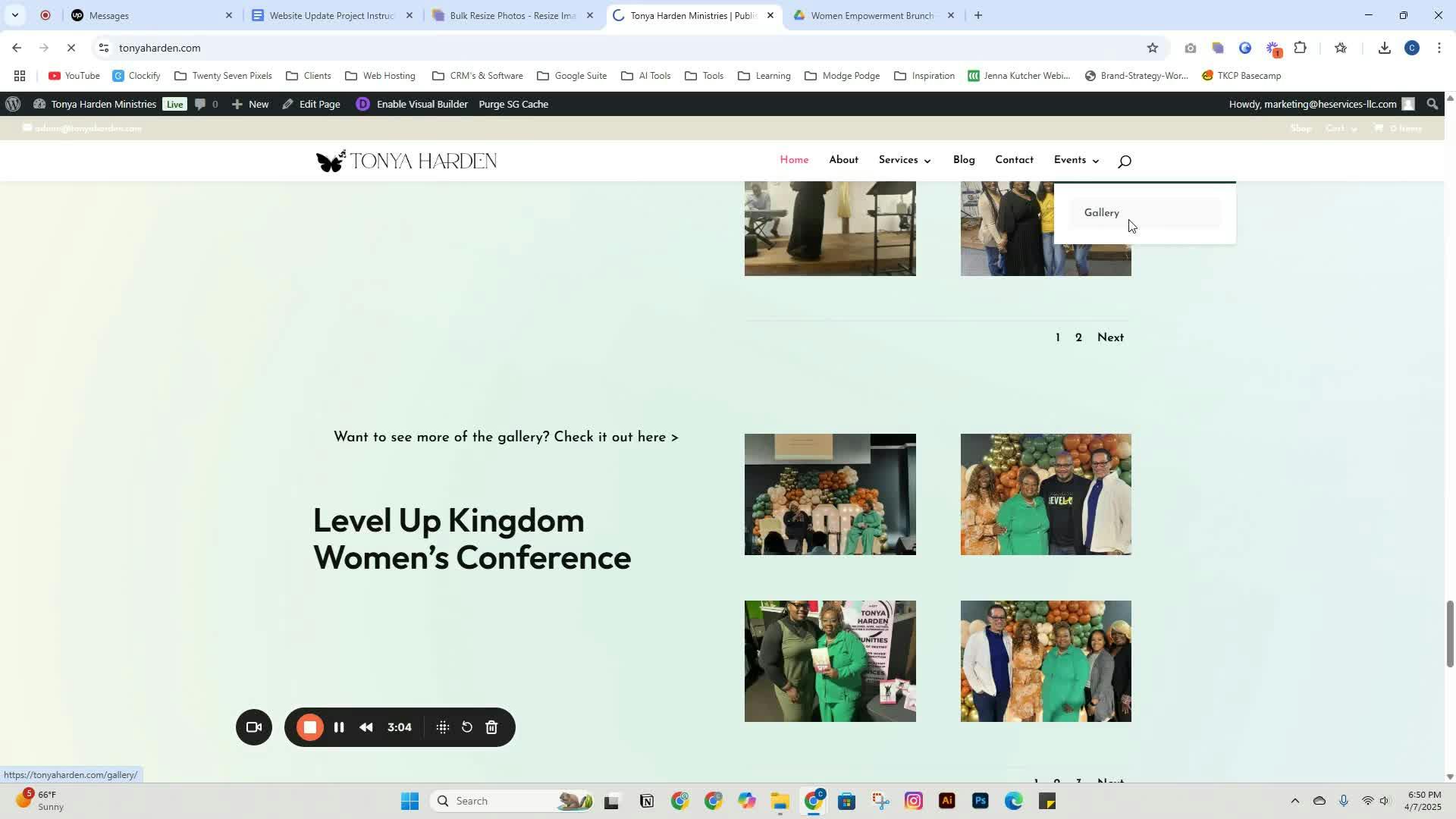
Task: Open the browser extensions puzzle icon
Action: [x=1300, y=48]
